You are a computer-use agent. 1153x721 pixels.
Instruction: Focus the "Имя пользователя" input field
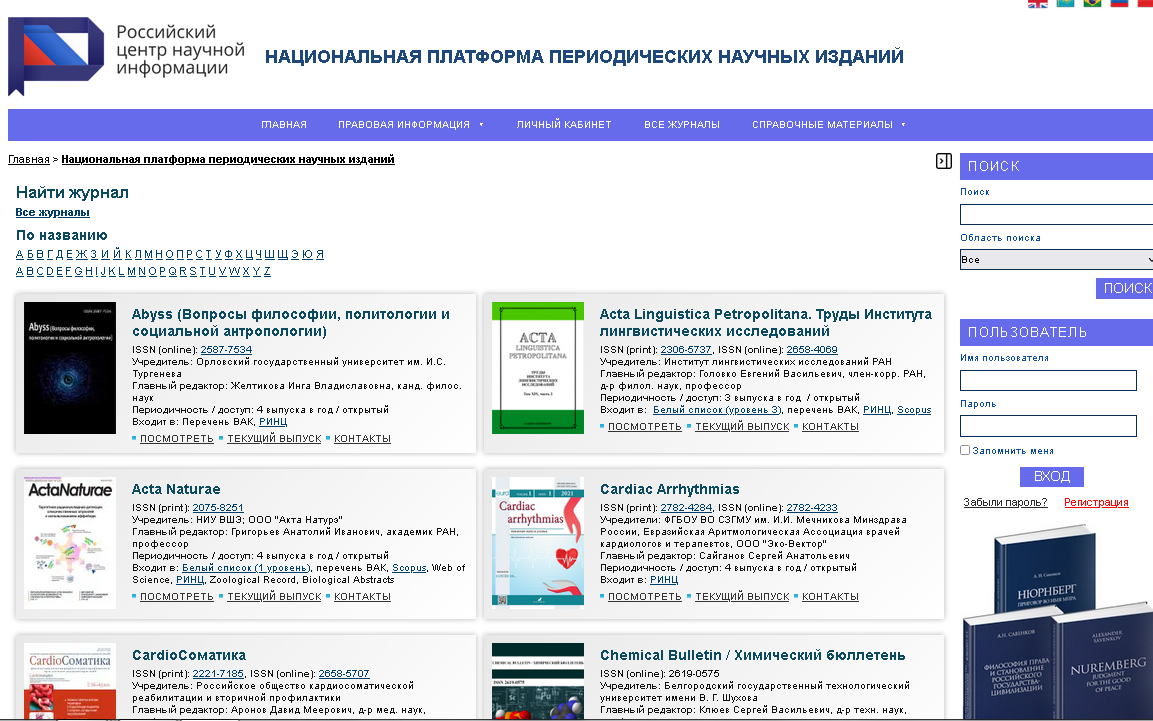(1047, 380)
